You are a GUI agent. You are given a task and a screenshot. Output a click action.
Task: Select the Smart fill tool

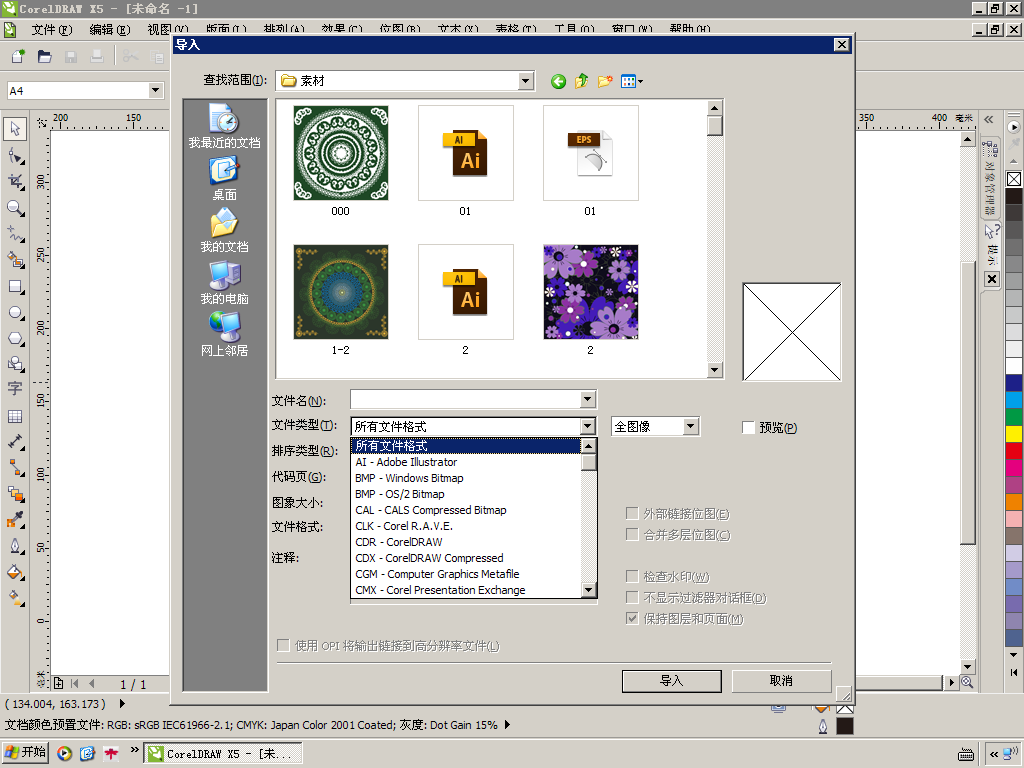pyautogui.click(x=15, y=260)
